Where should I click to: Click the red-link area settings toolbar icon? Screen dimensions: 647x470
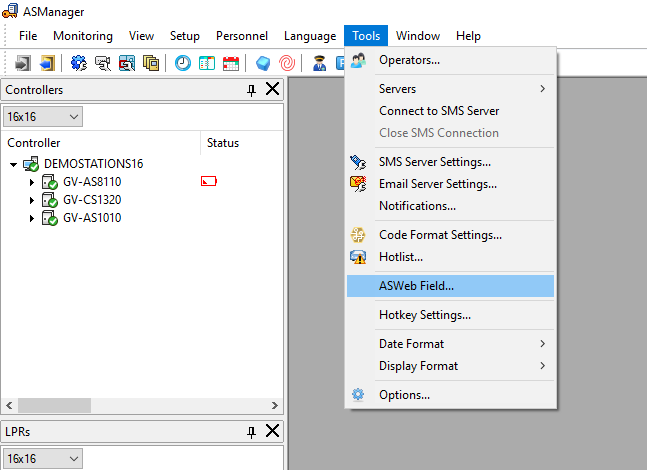(127, 63)
